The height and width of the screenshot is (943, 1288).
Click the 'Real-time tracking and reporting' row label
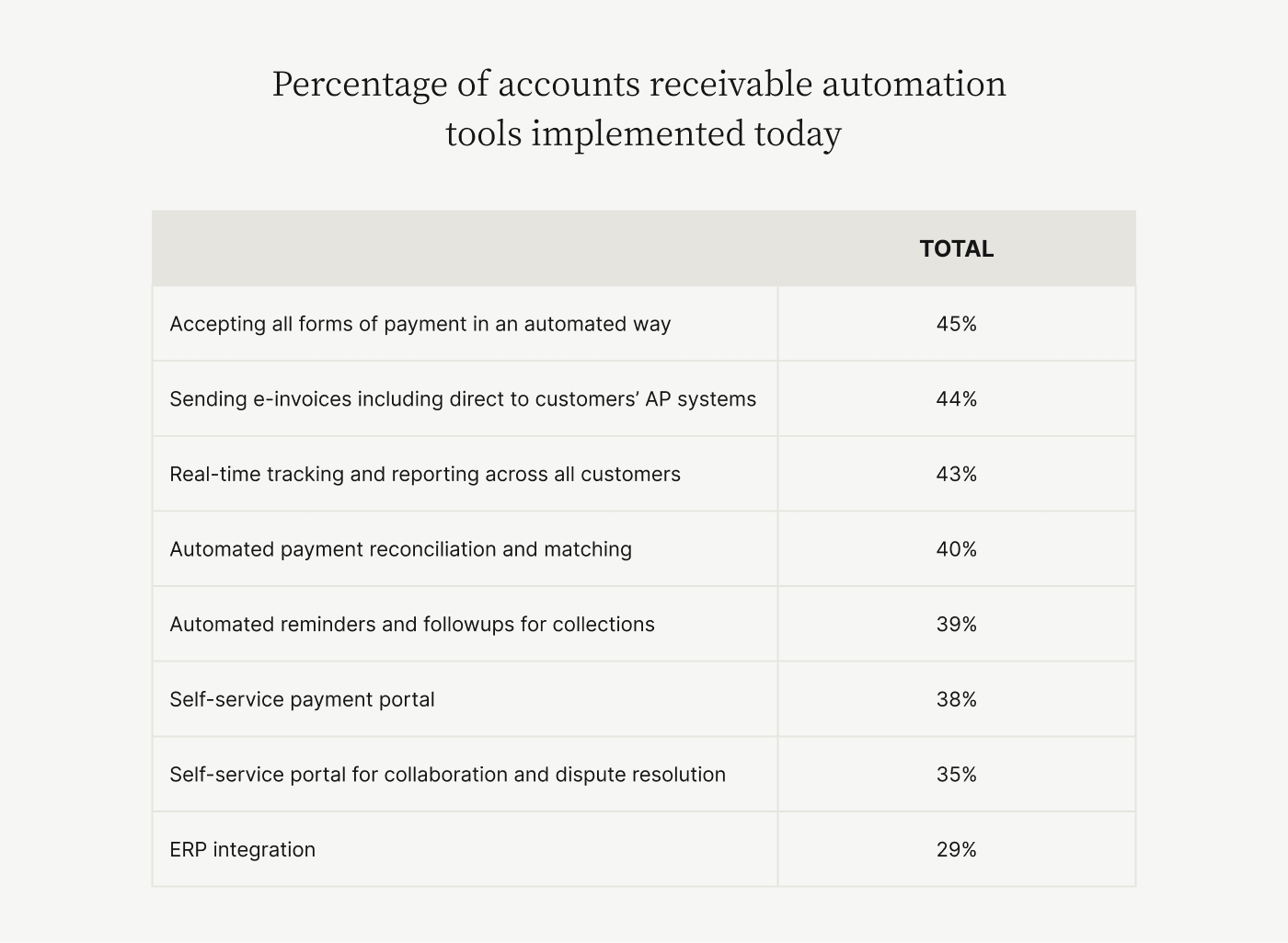[x=425, y=475]
